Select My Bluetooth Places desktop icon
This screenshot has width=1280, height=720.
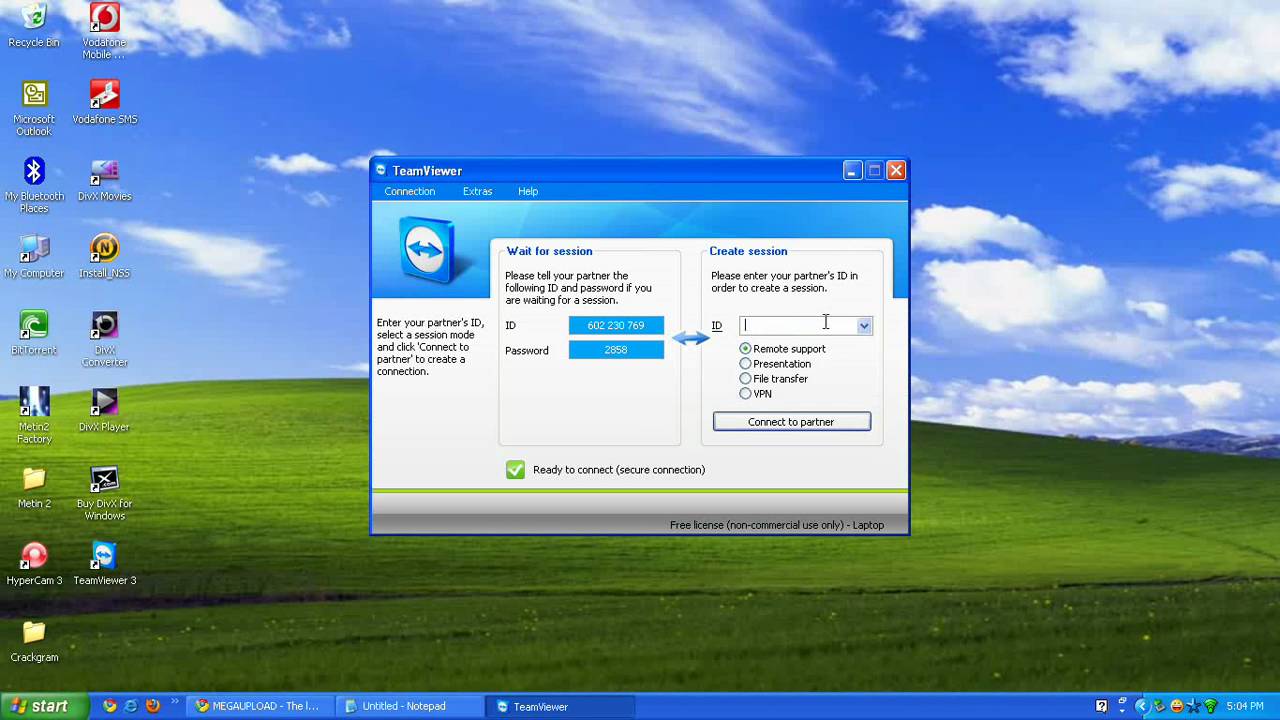(x=34, y=186)
